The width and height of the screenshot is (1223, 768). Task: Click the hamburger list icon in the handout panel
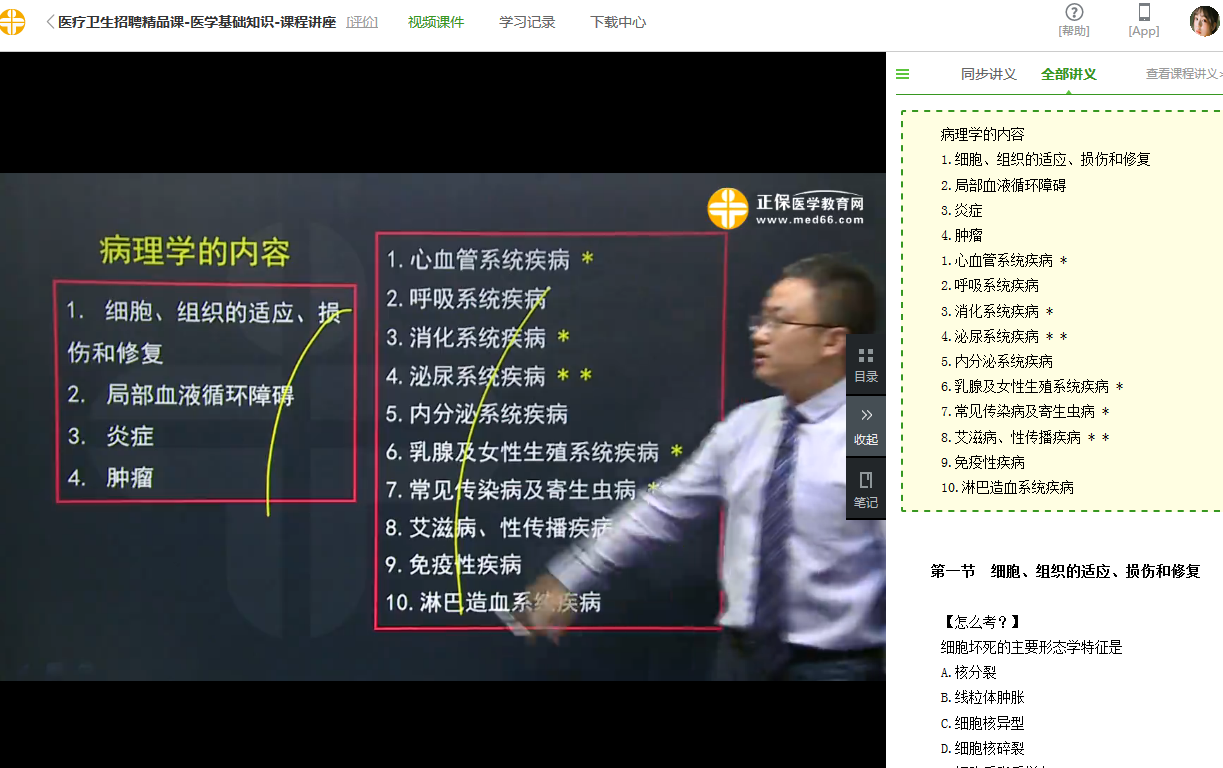pos(902,73)
